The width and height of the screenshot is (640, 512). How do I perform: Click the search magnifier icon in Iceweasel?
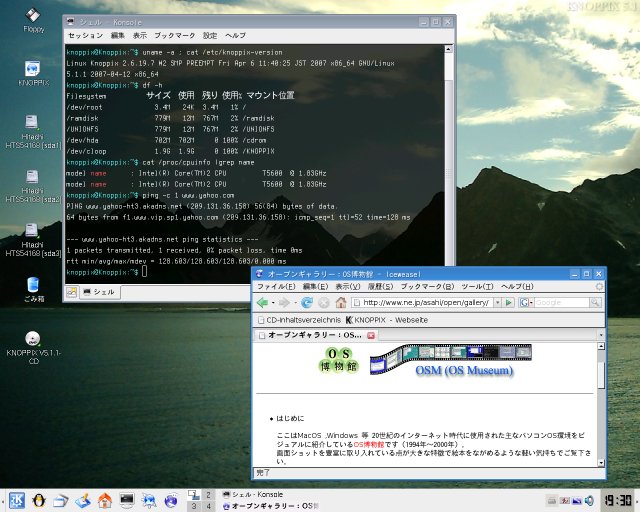tap(595, 303)
